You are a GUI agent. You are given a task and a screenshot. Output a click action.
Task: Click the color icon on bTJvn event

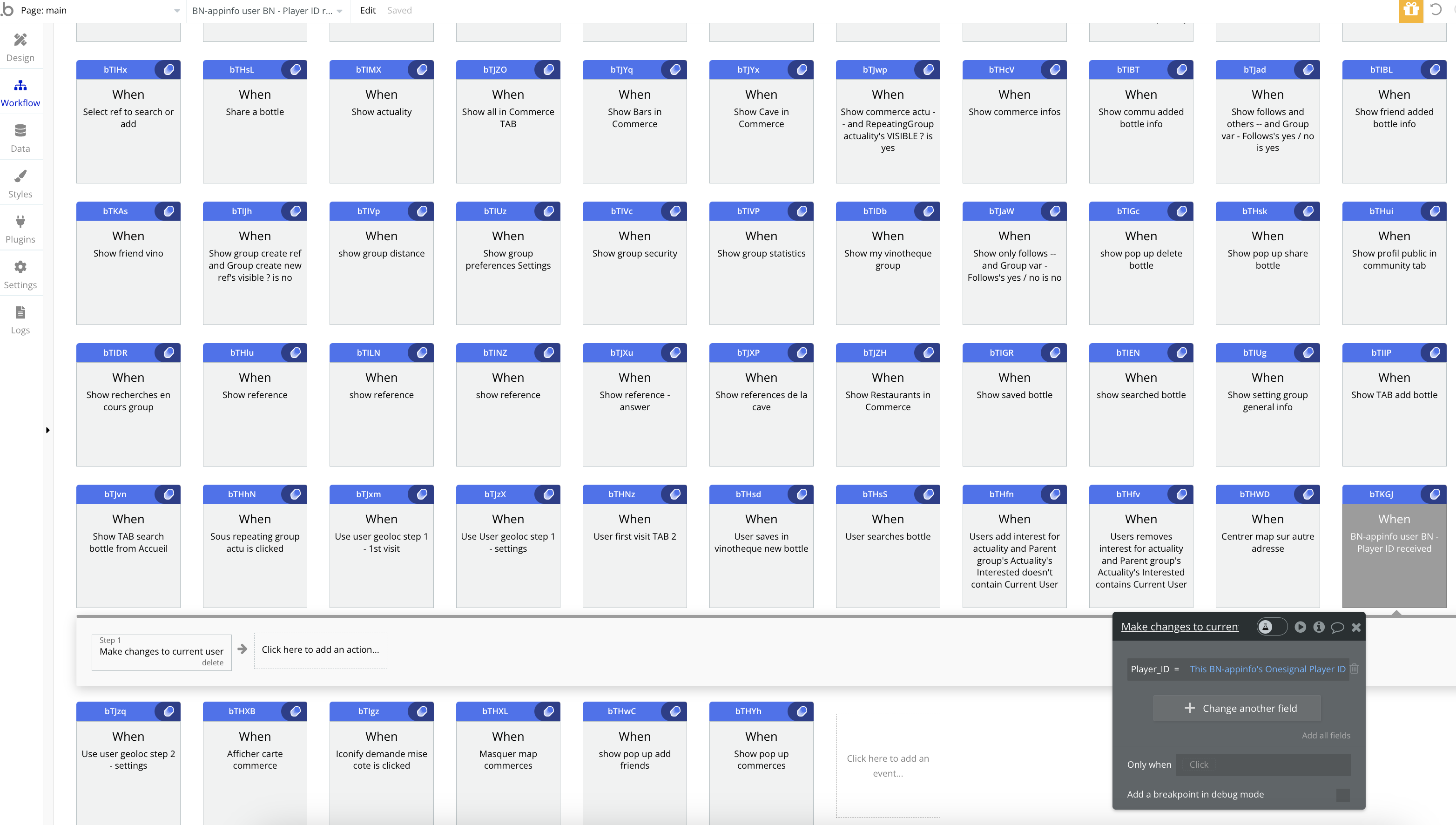[x=169, y=494]
